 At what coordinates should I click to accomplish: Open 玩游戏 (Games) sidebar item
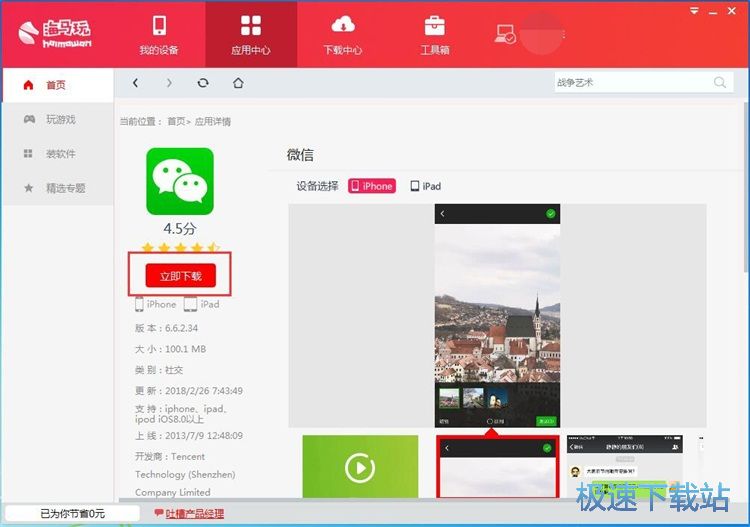[60, 120]
